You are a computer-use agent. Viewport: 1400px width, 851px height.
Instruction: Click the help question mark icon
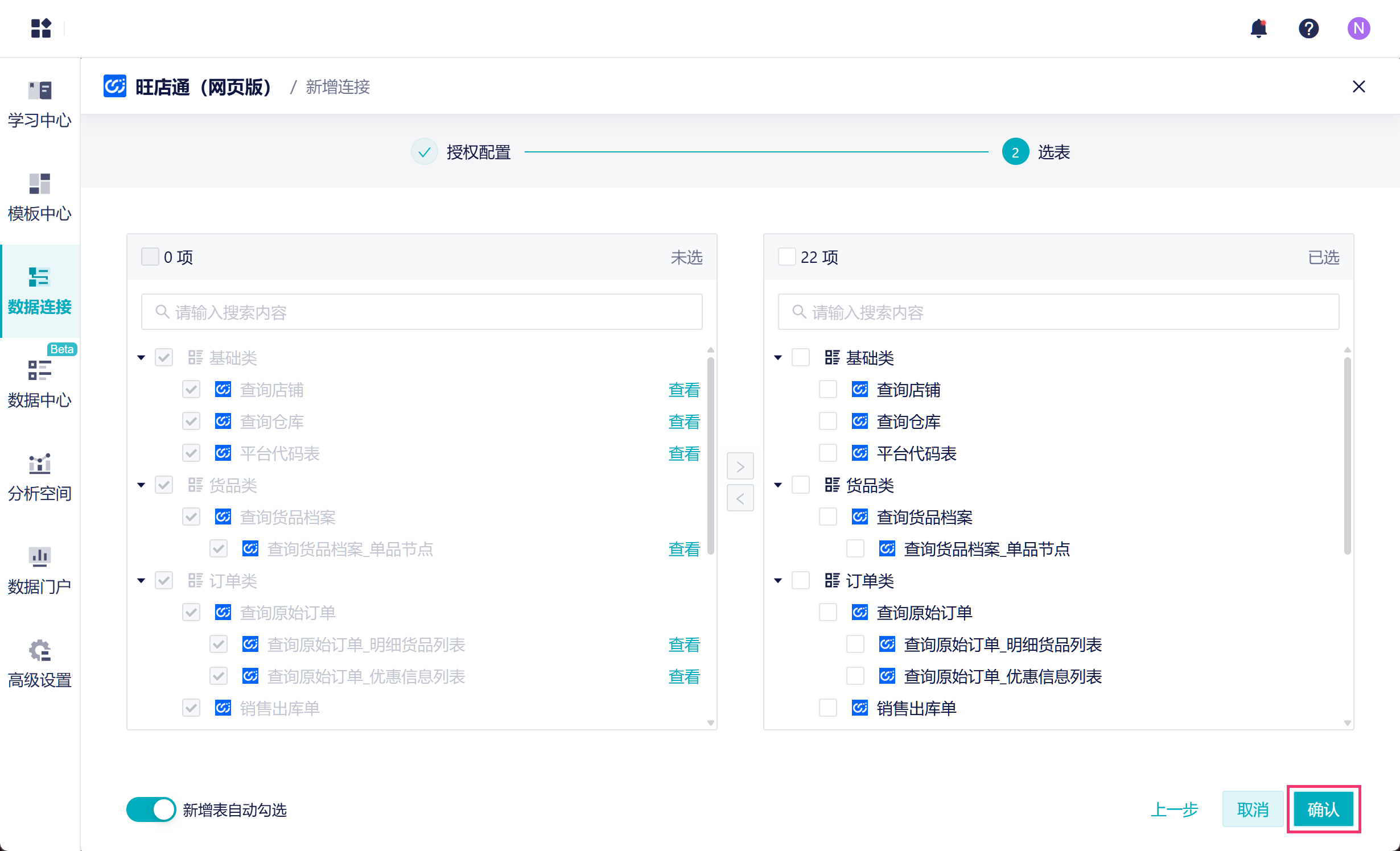1308,28
